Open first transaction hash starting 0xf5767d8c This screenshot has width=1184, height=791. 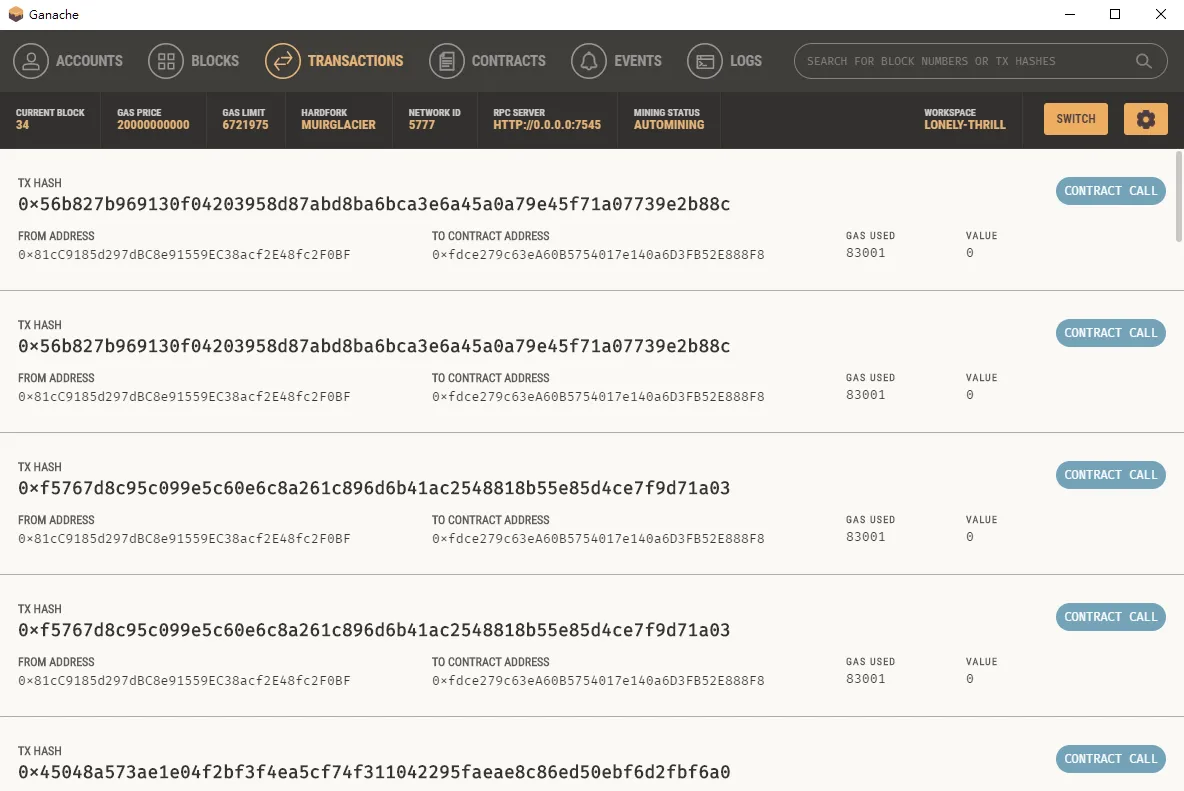[374, 488]
